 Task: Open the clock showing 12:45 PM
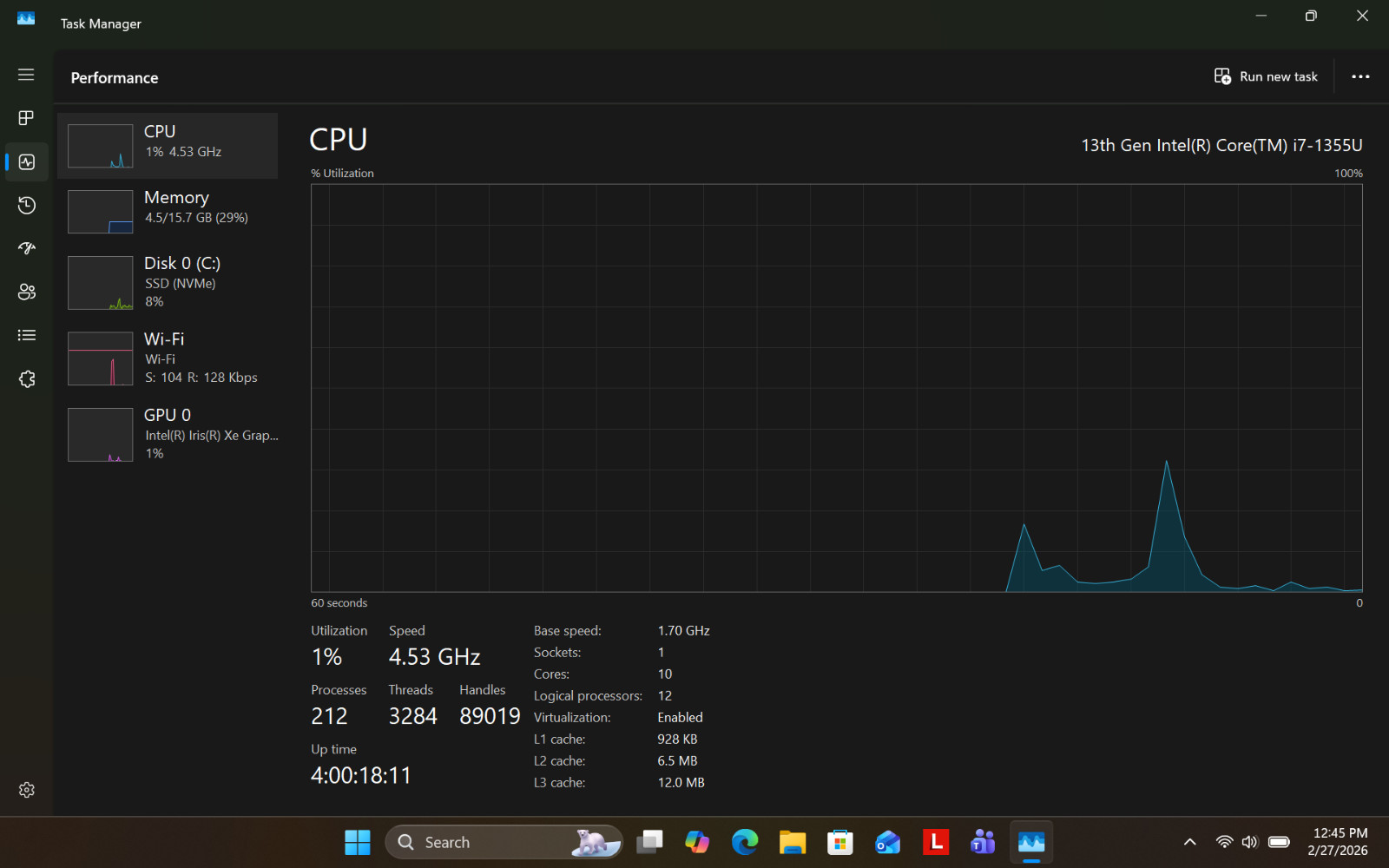pos(1338,842)
